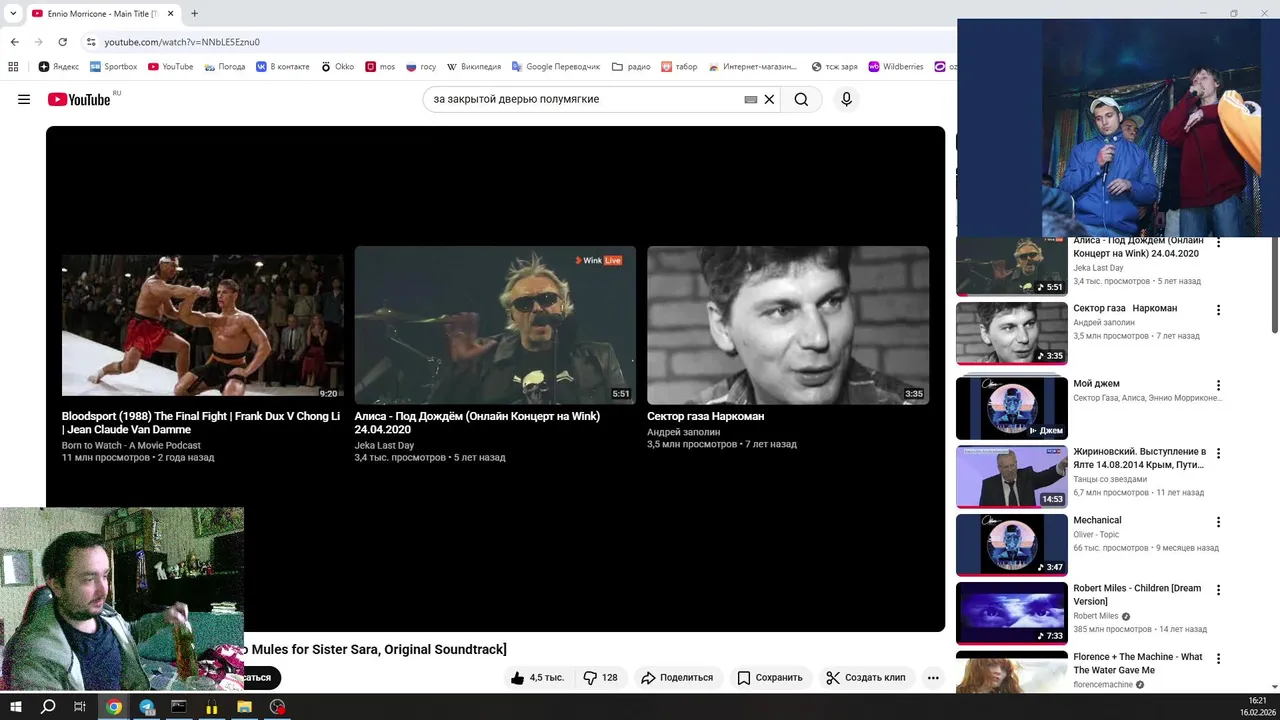This screenshot has width=1280, height=720.
Task: Switch to Chrome in the taskbar
Action: 114,707
